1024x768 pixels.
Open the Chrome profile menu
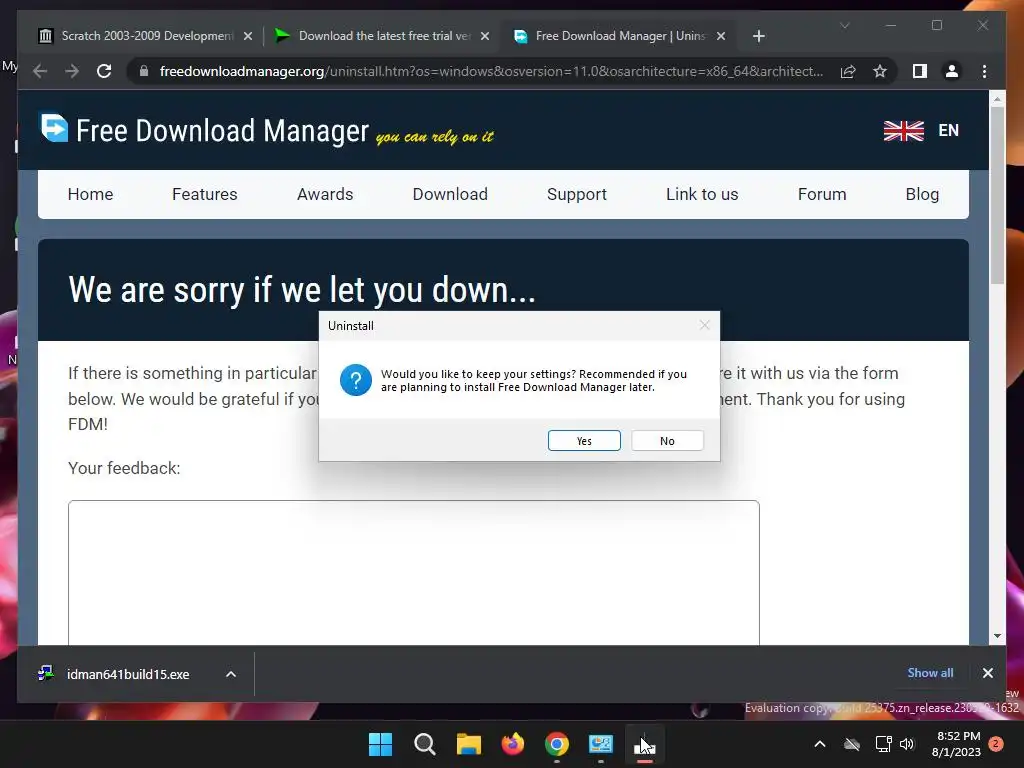[952, 71]
